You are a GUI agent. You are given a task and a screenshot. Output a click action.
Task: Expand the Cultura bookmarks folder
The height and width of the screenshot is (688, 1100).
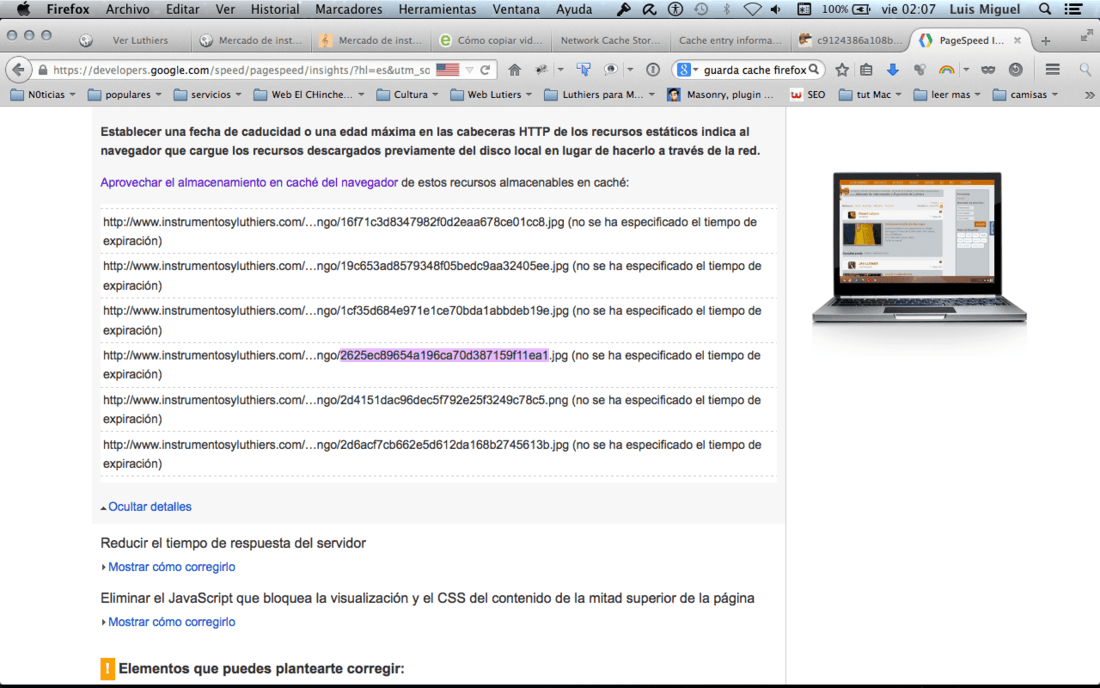tap(408, 95)
